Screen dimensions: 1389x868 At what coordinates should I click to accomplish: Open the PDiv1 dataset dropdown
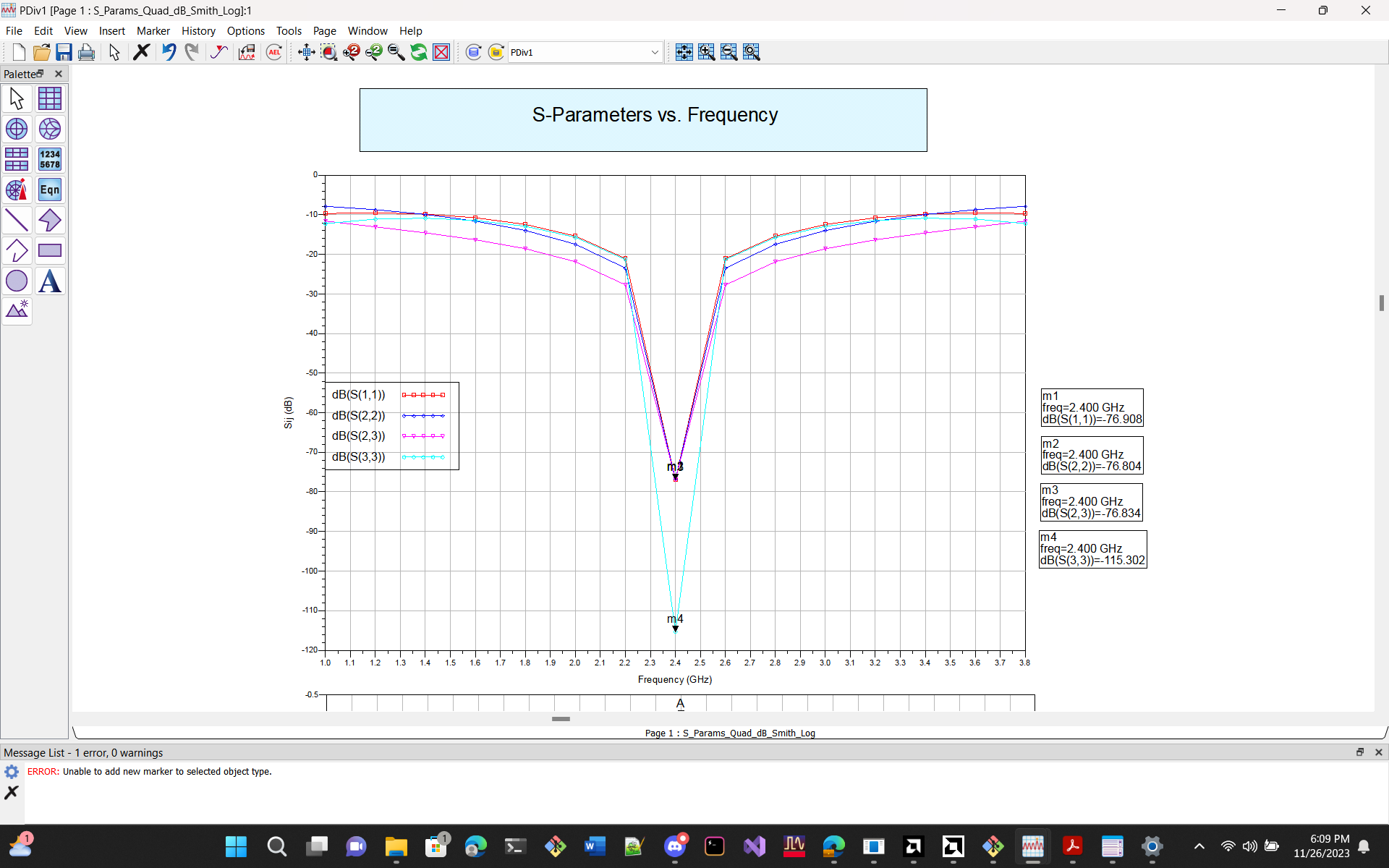655,51
